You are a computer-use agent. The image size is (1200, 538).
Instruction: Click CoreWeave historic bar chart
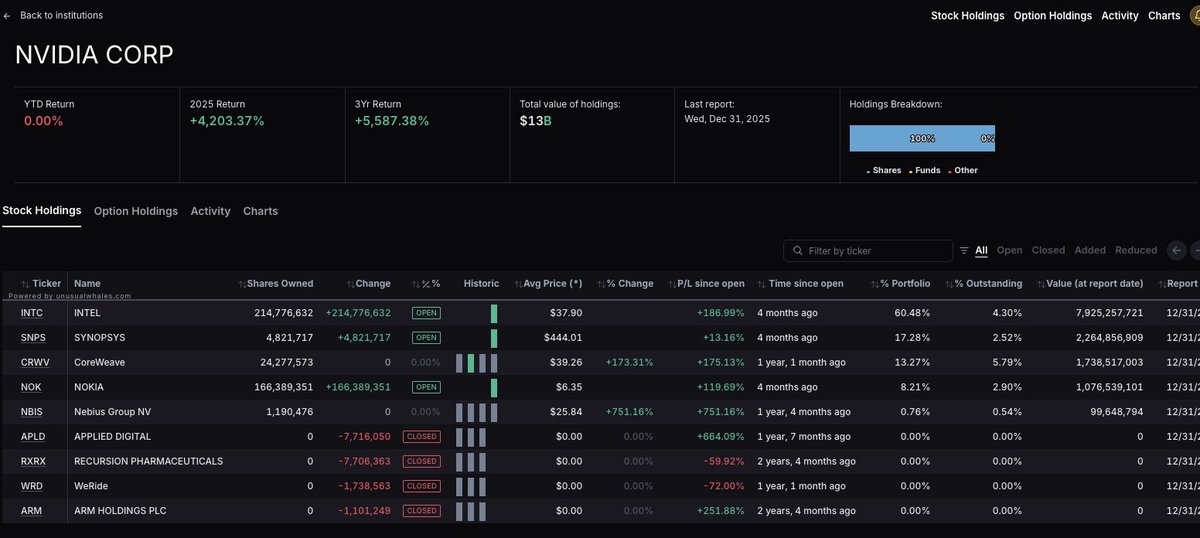(476, 362)
